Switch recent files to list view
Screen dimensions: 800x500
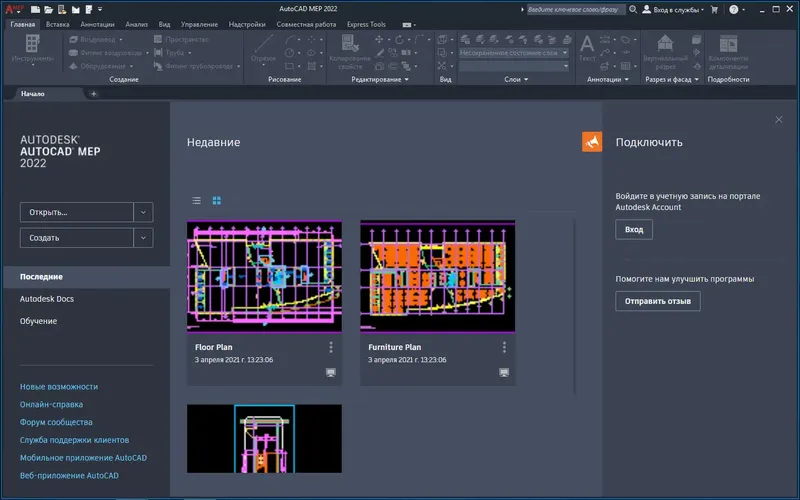(196, 201)
